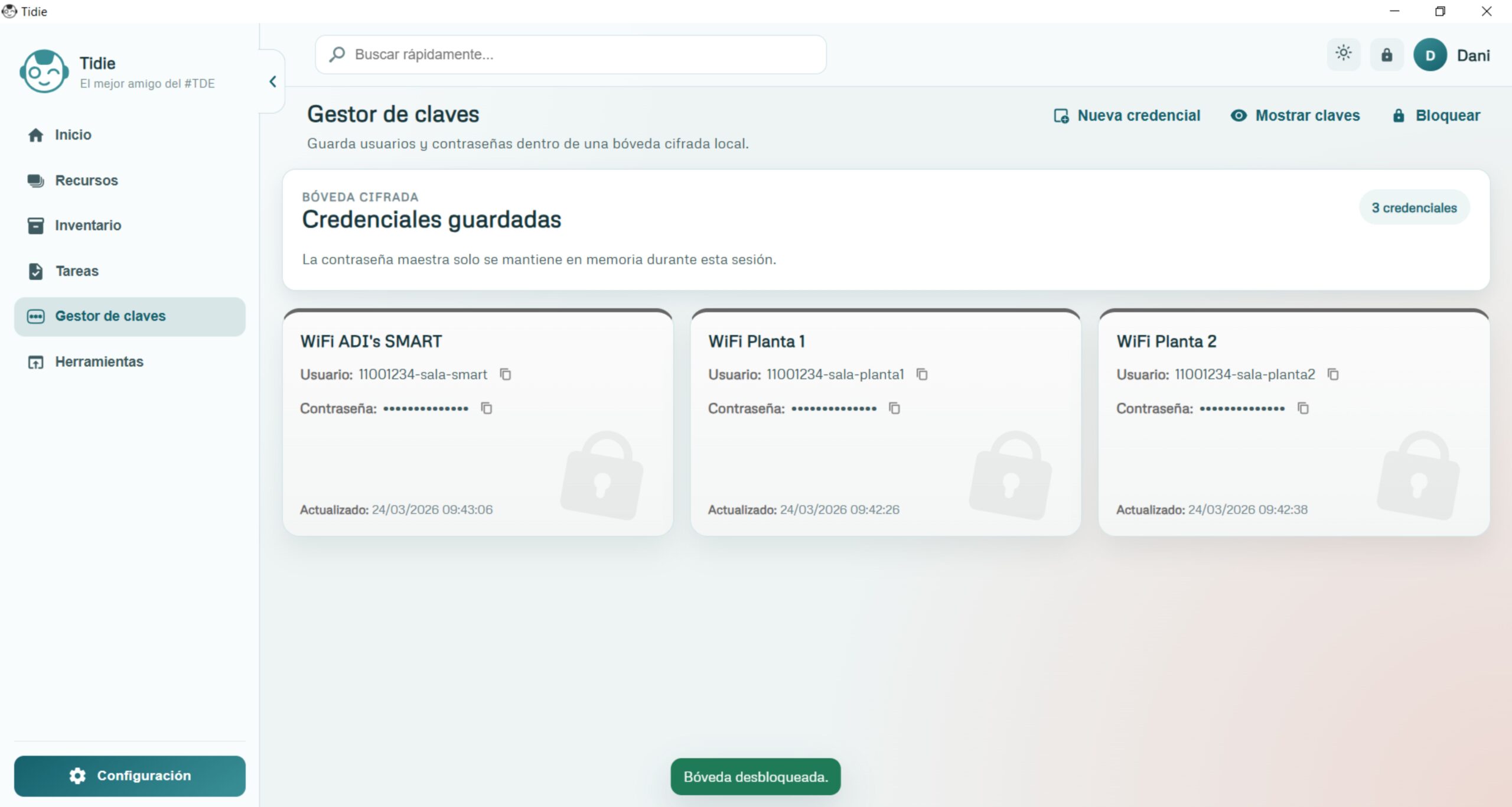1512x807 pixels.
Task: Click the padlock icon in top bar
Action: pos(1387,55)
